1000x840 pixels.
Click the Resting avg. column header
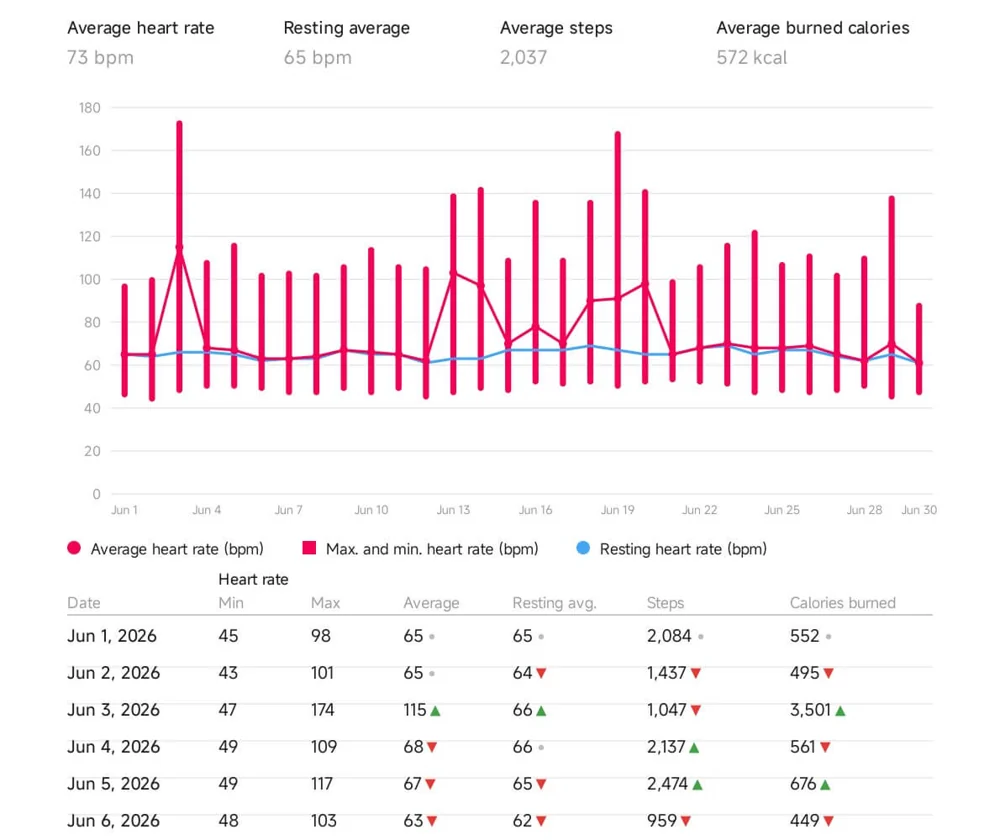[x=554, y=603]
